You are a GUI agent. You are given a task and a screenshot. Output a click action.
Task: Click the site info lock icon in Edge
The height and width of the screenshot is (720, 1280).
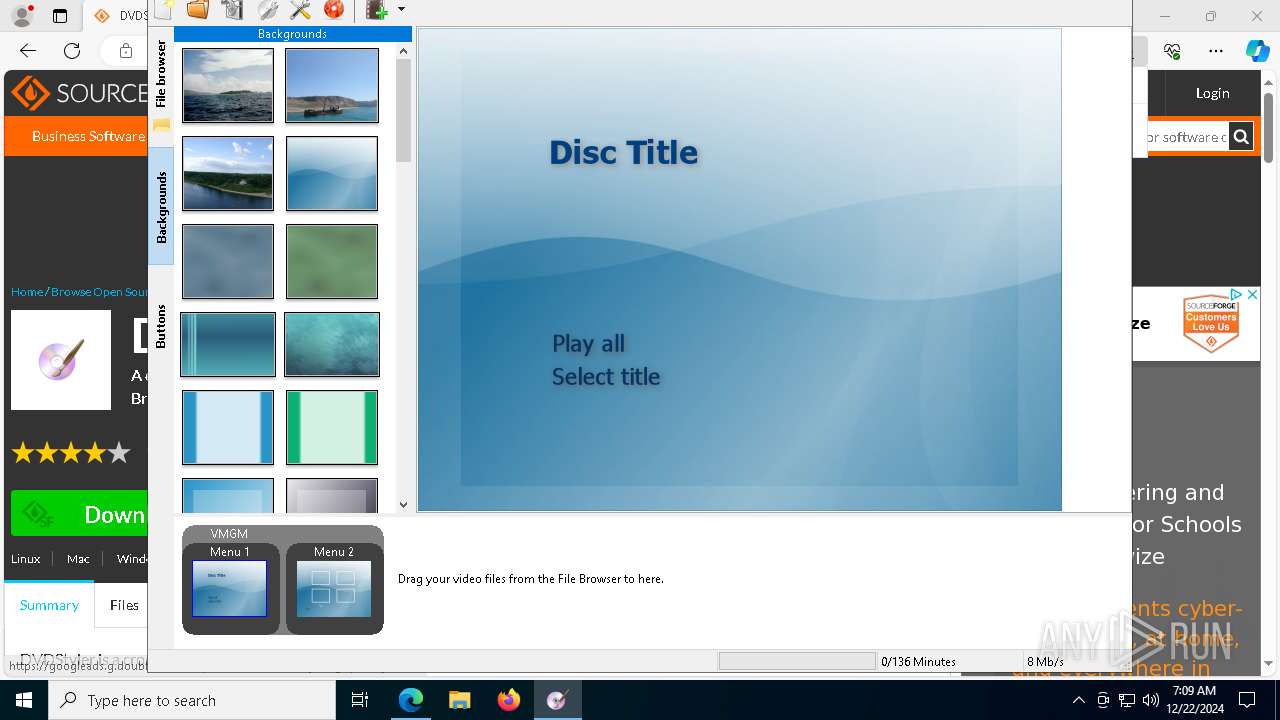(x=126, y=51)
